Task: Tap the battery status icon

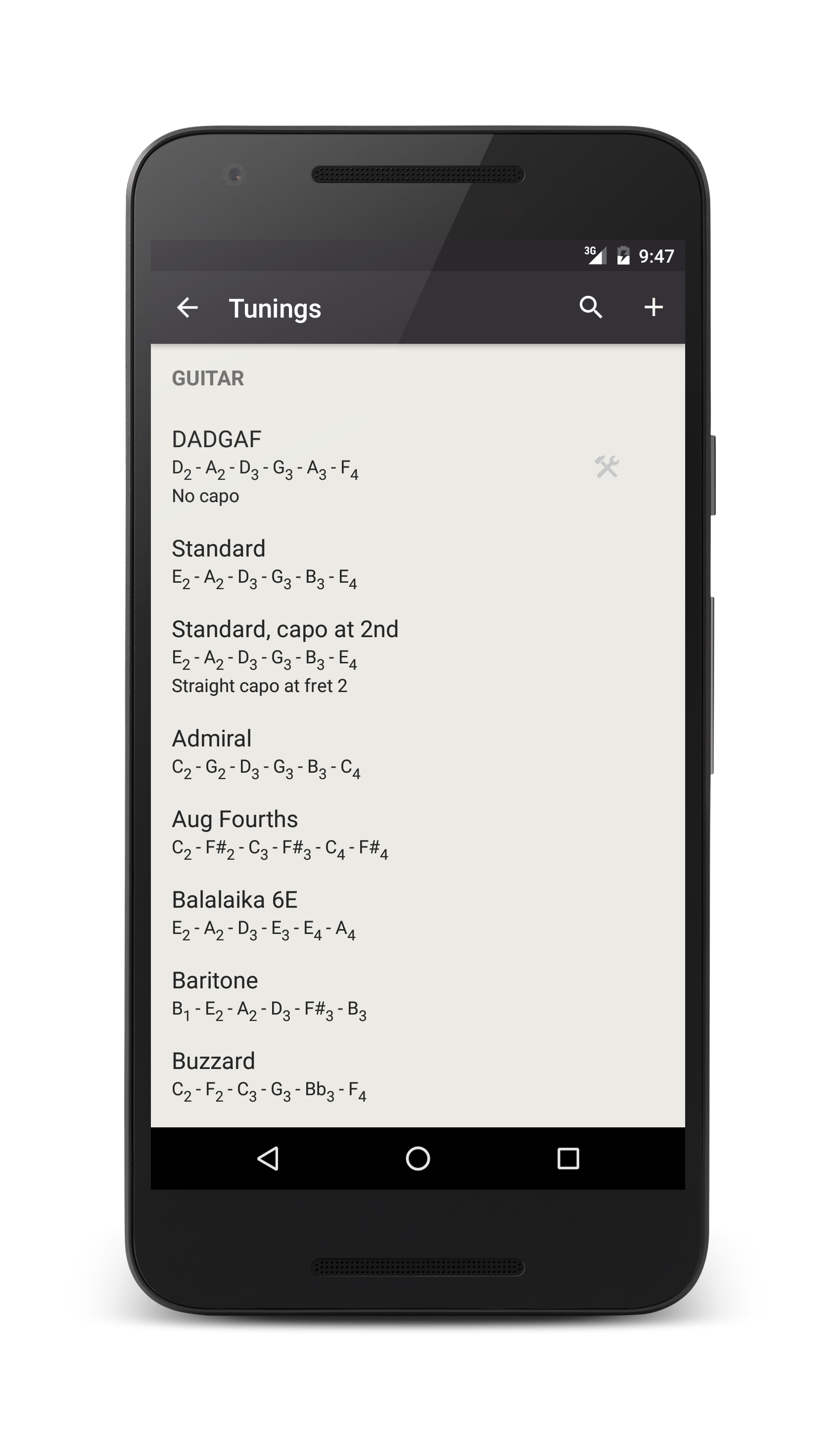Action: click(x=623, y=255)
